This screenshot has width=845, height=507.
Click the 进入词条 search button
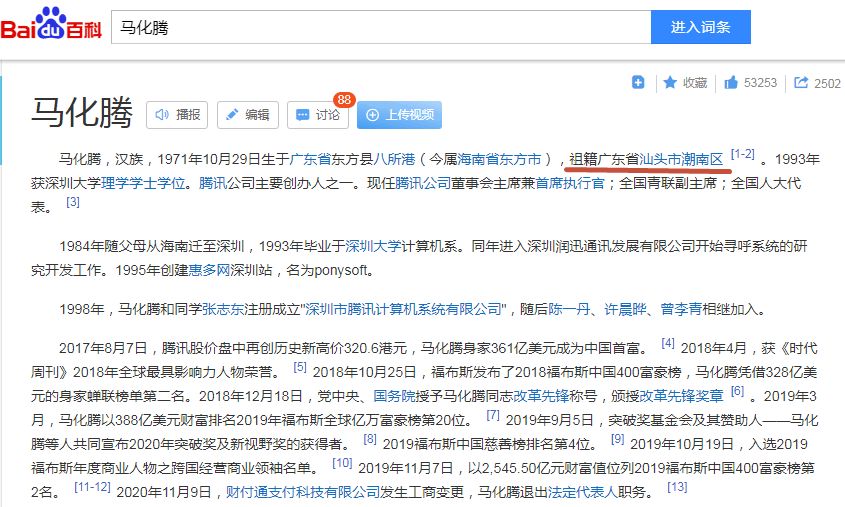click(701, 27)
